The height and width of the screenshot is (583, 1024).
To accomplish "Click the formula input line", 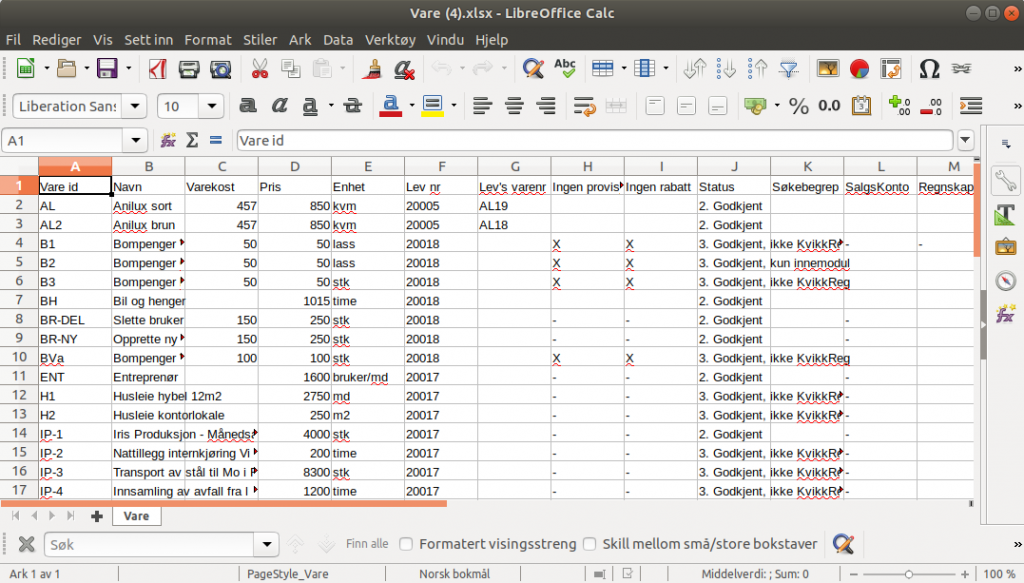I will pyautogui.click(x=594, y=140).
